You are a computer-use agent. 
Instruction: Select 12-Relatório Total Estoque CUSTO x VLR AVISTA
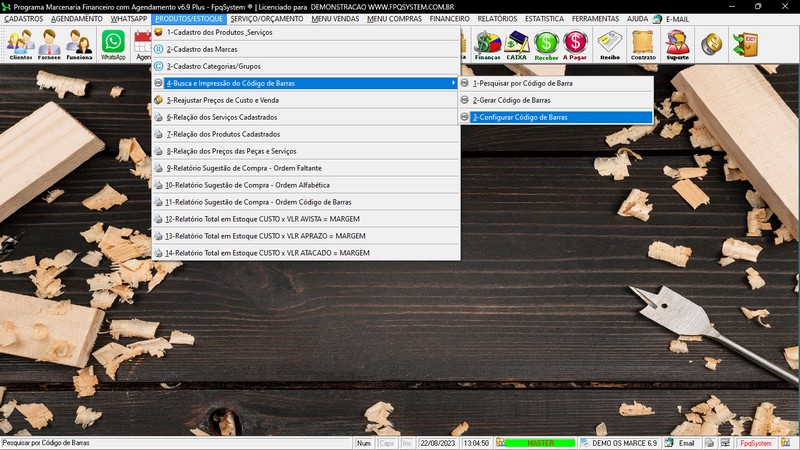coord(306,219)
